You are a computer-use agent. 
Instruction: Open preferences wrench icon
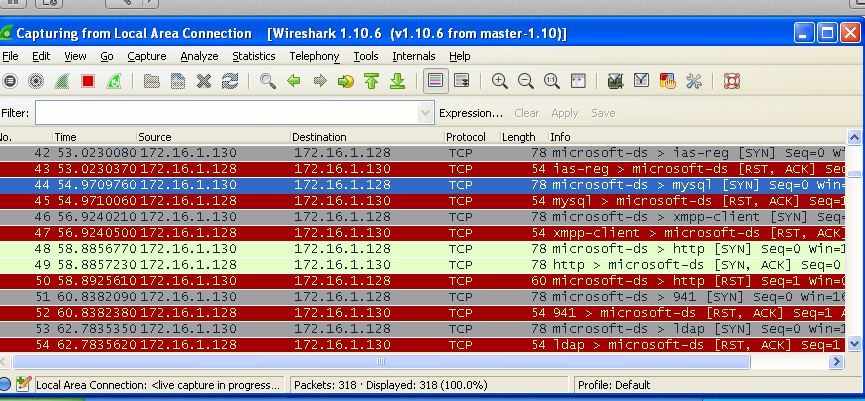click(693, 81)
